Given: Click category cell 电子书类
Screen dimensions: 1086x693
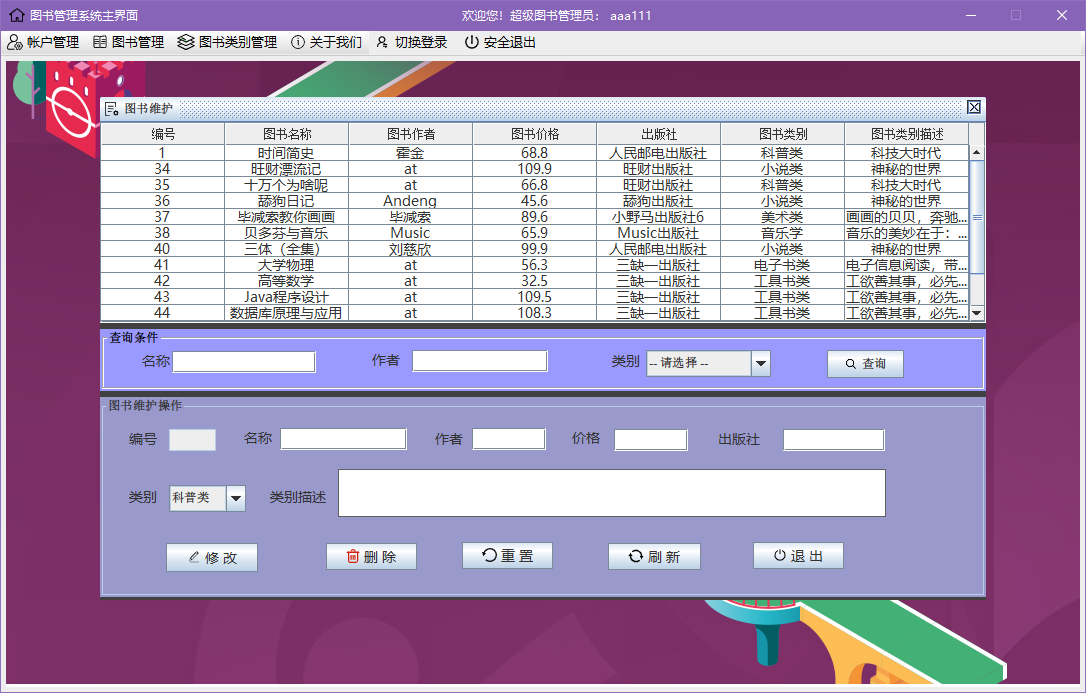Looking at the screenshot, I should tap(783, 264).
